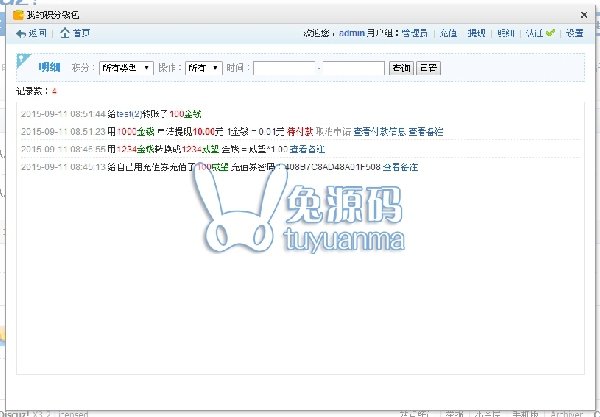Expand the 积分 type dropdown
Image resolution: width=600 pixels, height=417 pixels.
(x=125, y=68)
